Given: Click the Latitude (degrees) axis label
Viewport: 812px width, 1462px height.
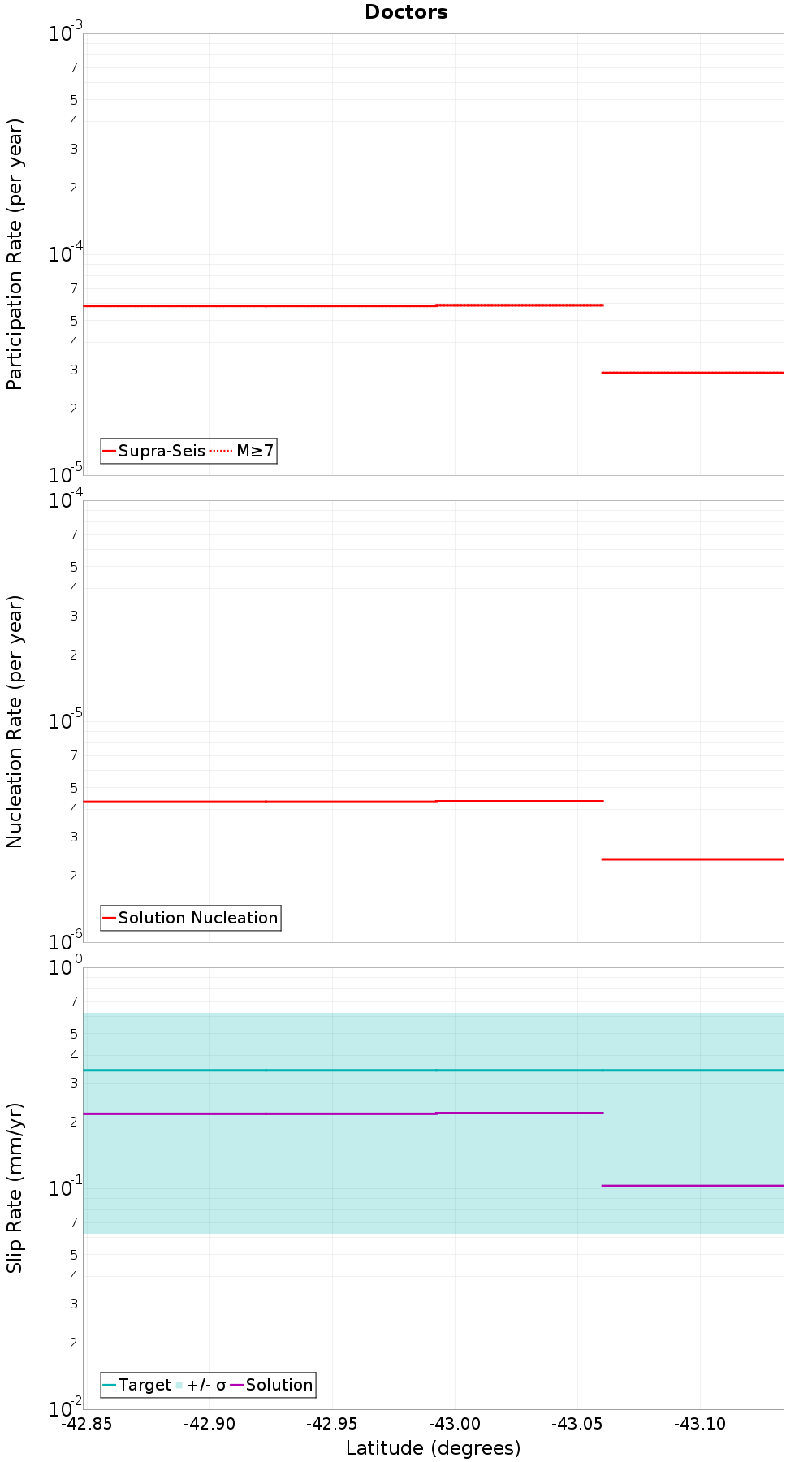Looking at the screenshot, I should (x=433, y=1448).
